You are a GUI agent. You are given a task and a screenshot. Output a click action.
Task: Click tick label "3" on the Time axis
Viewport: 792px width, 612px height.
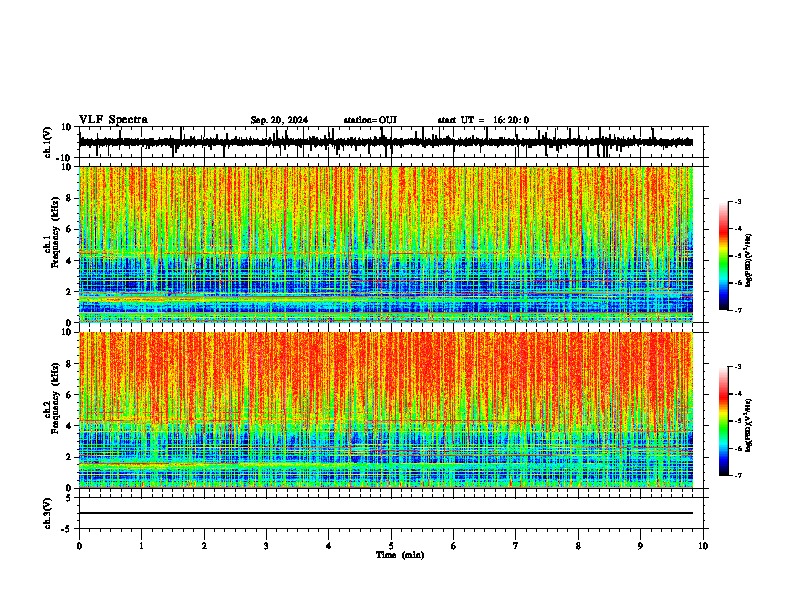click(266, 546)
